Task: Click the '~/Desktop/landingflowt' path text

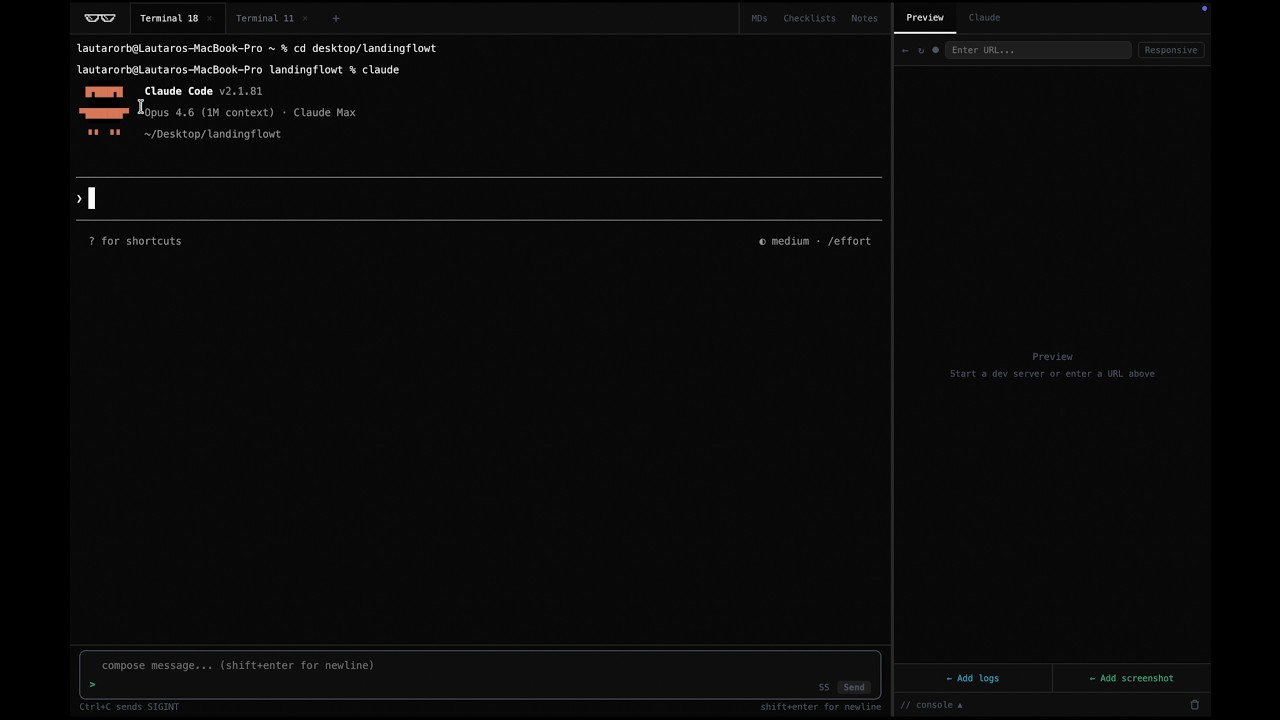Action: [212, 134]
